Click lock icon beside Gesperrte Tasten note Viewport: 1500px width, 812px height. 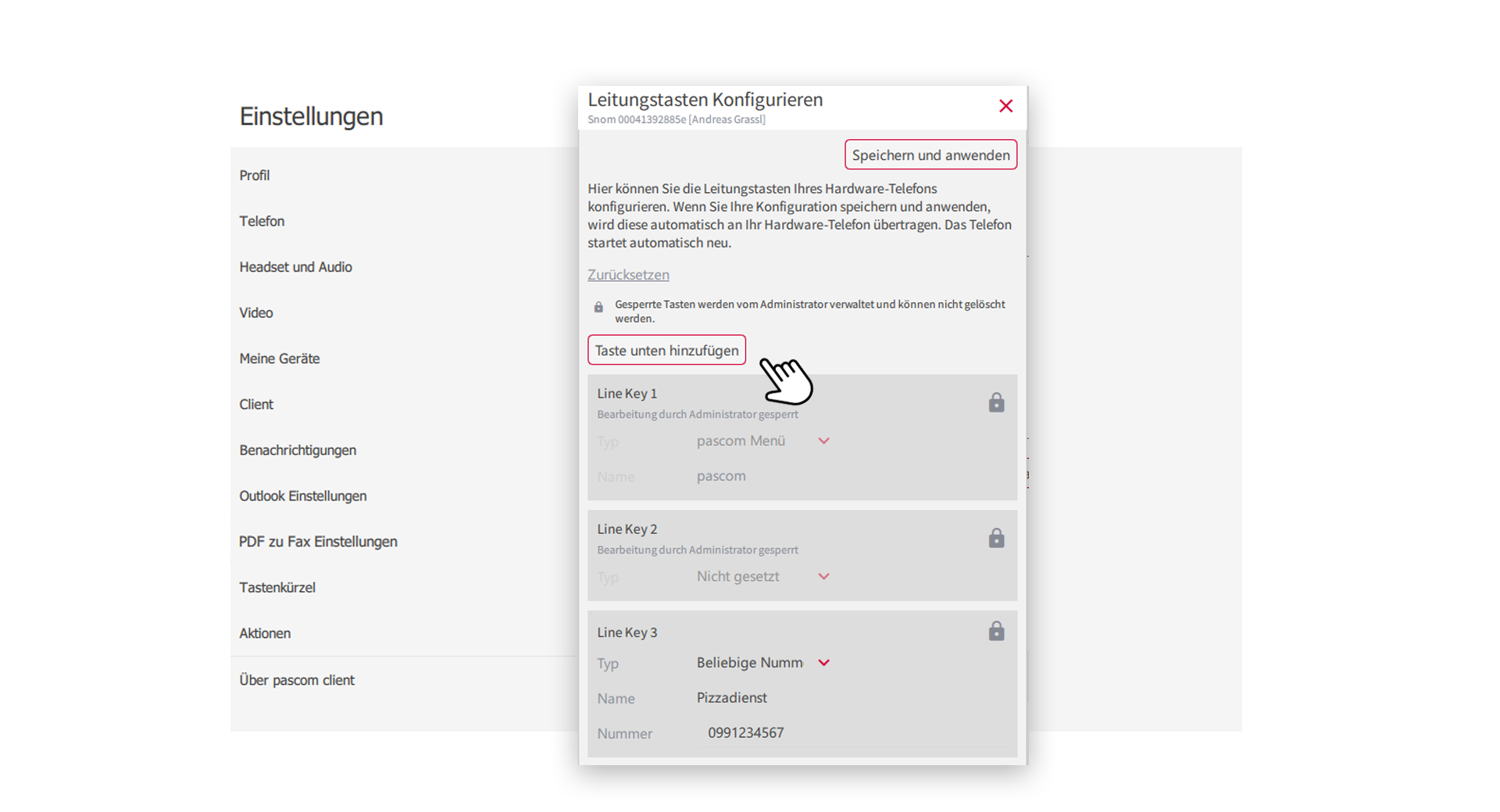pyautogui.click(x=598, y=308)
